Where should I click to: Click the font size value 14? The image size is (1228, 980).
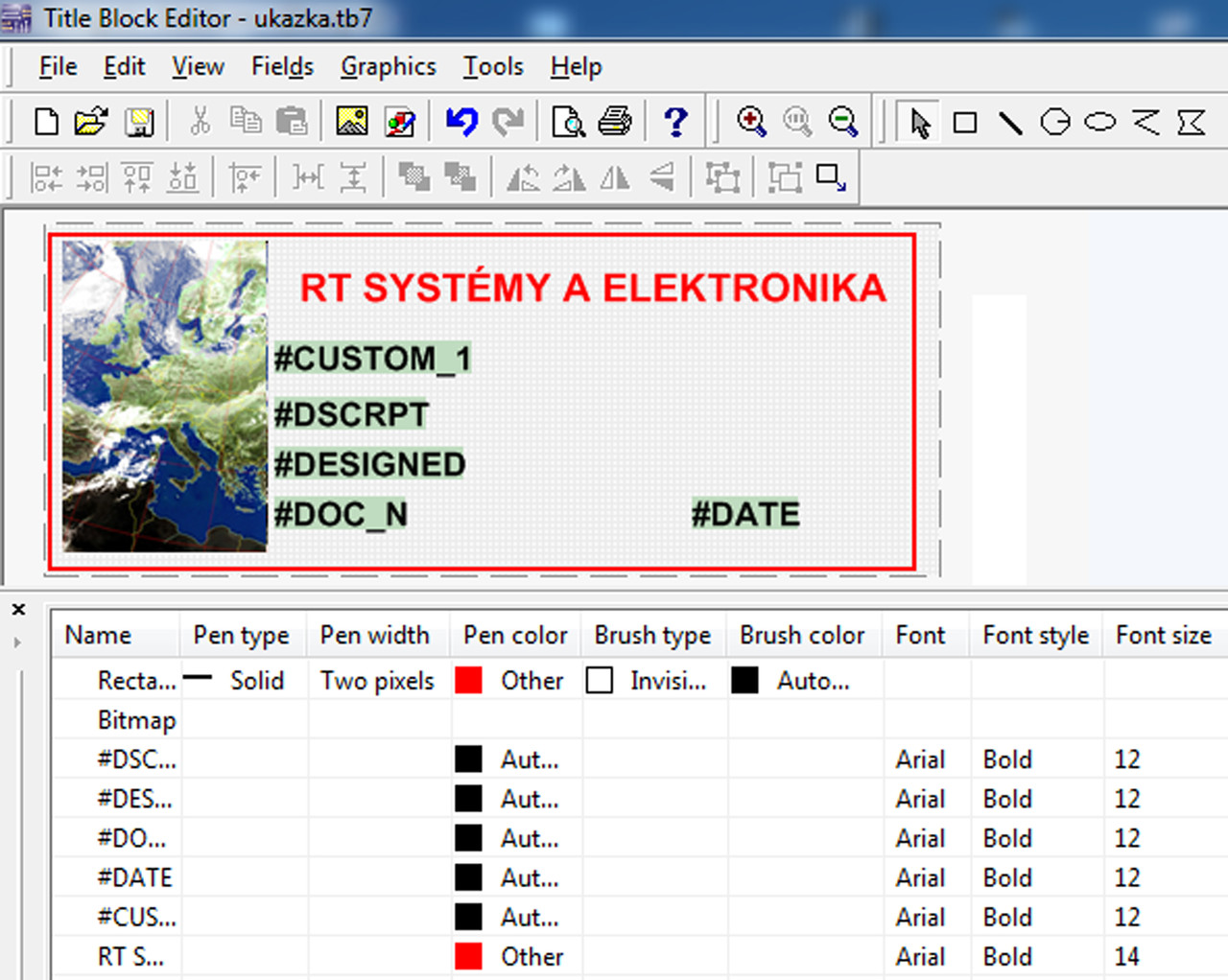(1127, 957)
